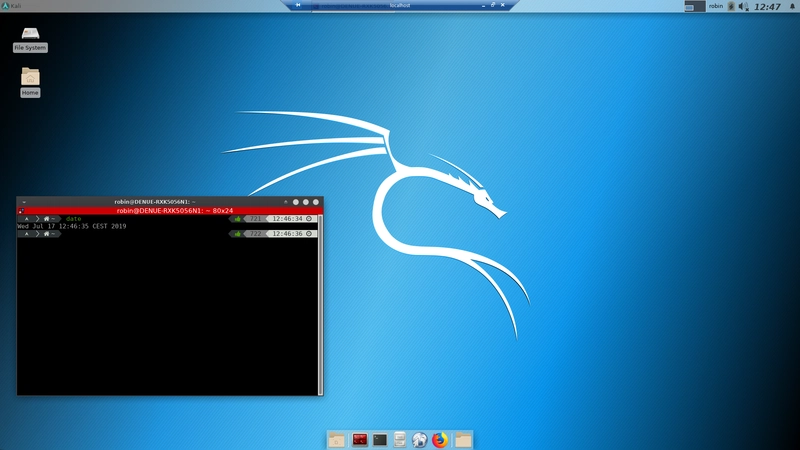The height and width of the screenshot is (450, 800).
Task: Maximize the terminal window
Action: coord(306,202)
